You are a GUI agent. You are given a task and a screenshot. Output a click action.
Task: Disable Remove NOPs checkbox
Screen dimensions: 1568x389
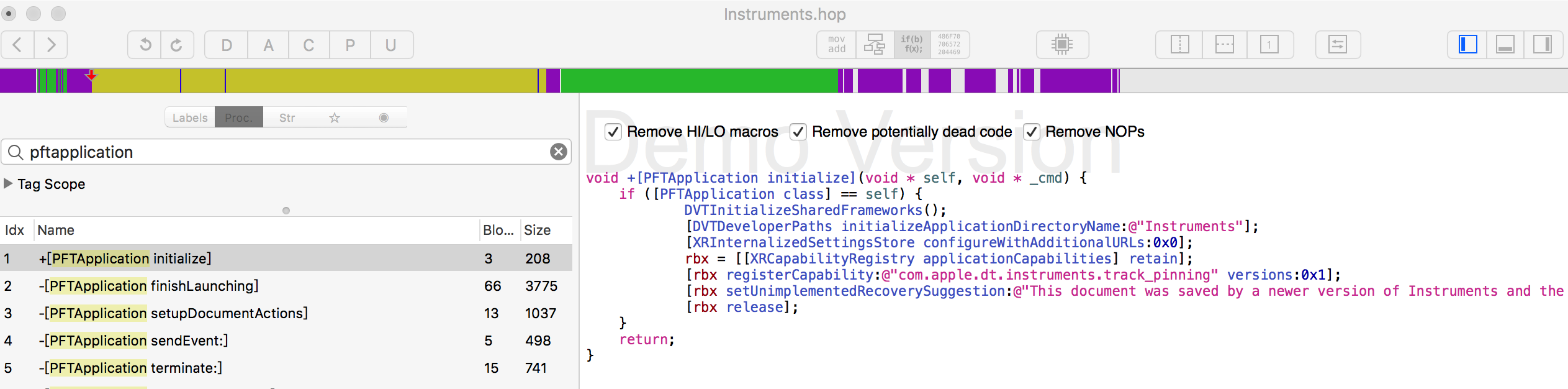pos(1032,132)
